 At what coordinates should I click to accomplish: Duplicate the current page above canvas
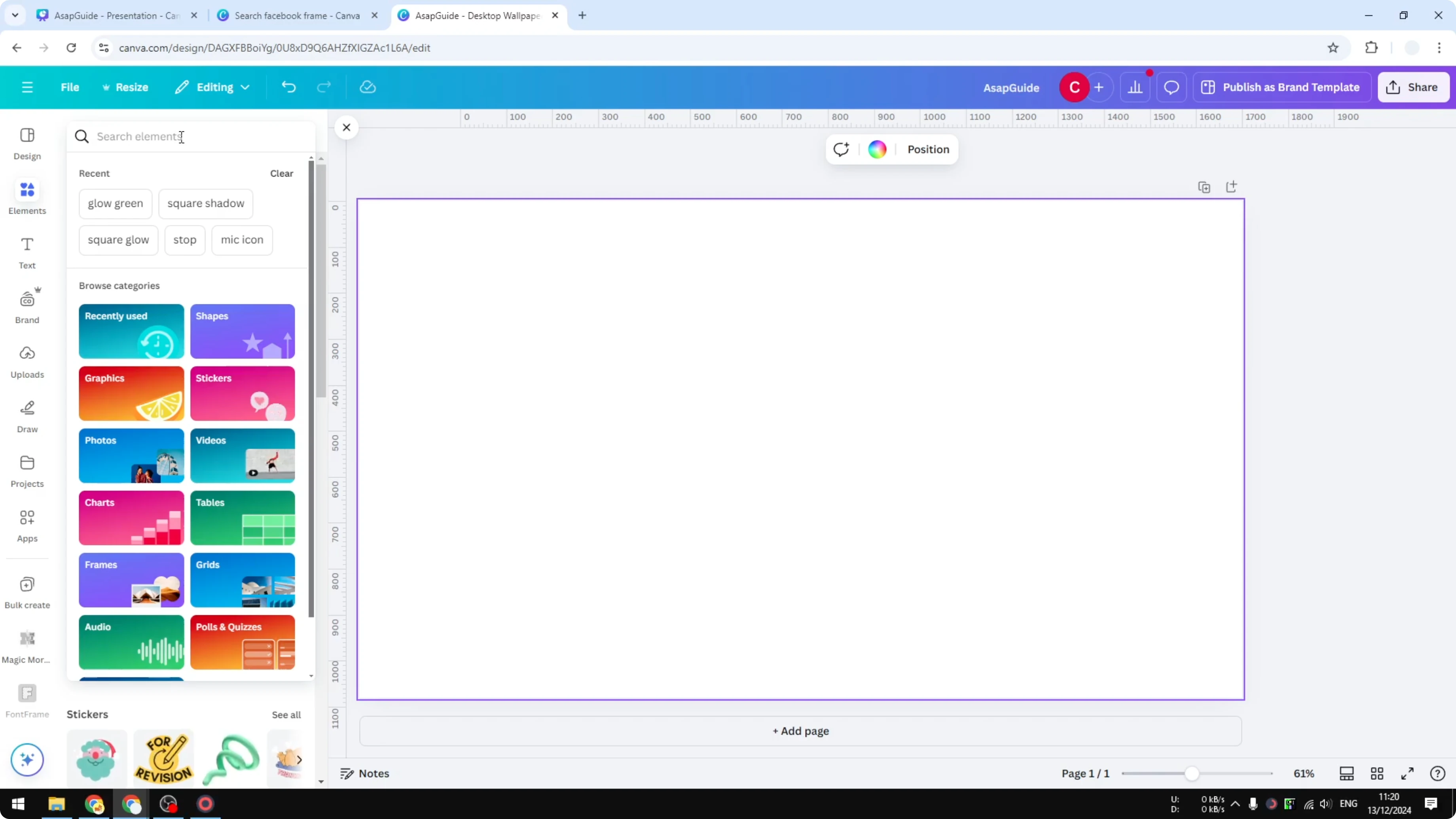click(1204, 186)
